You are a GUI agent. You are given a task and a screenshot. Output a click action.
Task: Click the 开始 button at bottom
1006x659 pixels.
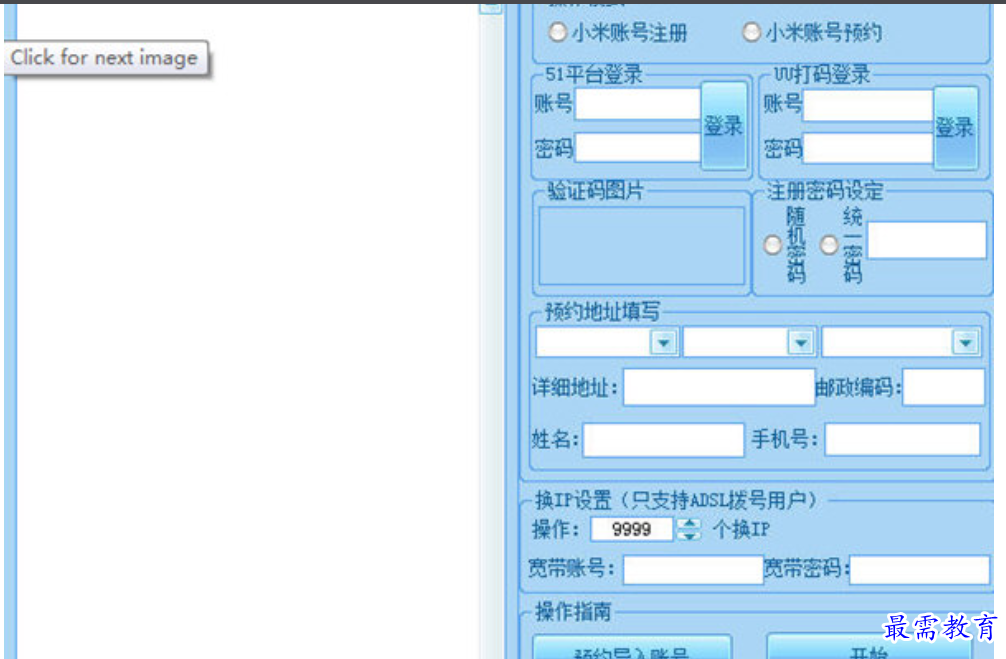point(869,647)
